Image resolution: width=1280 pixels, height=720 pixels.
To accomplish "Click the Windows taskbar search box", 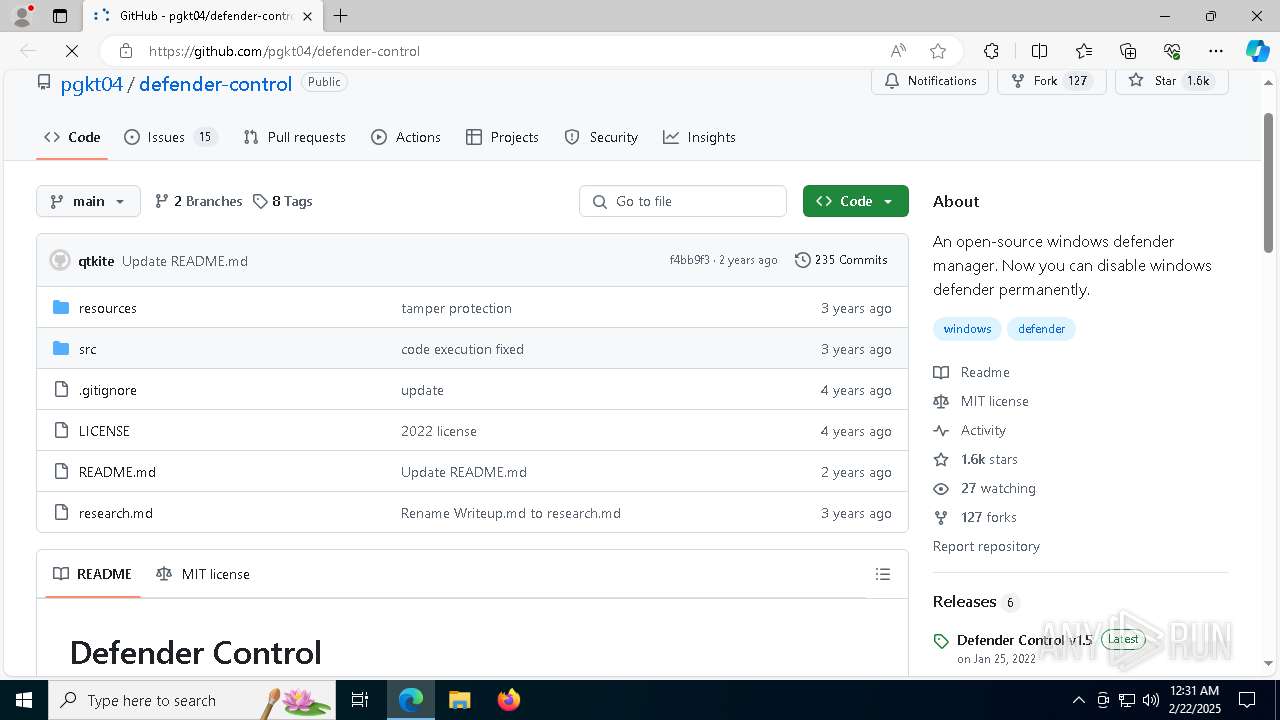I will [x=192, y=700].
